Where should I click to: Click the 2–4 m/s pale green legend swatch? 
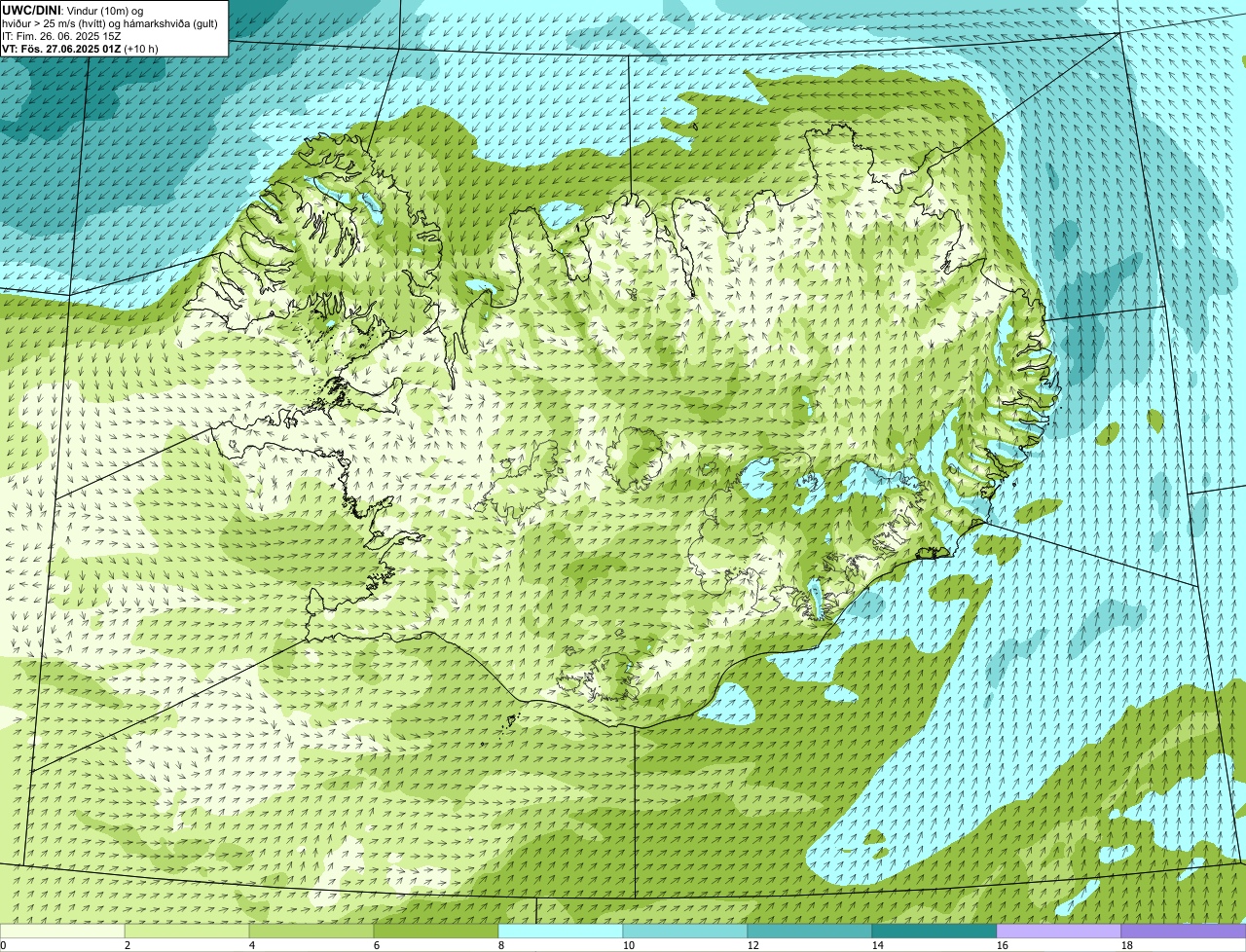pos(187,931)
